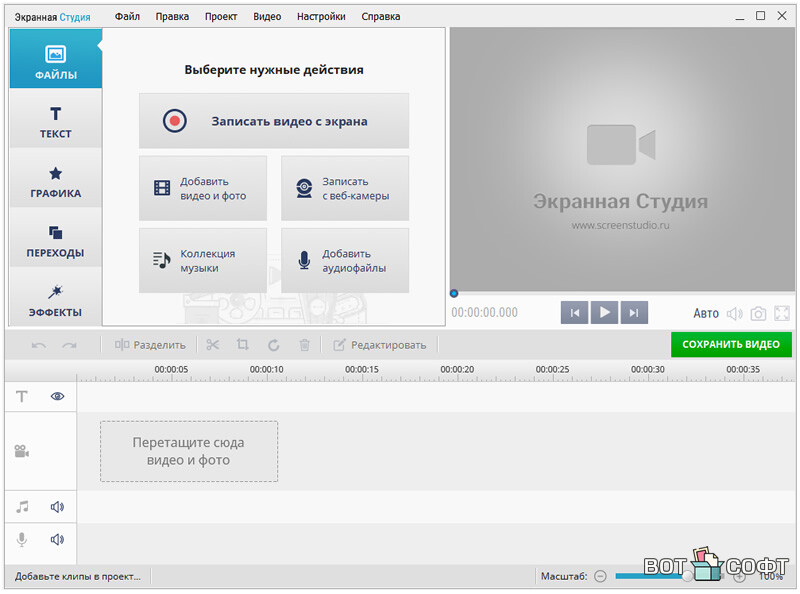The width and height of the screenshot is (800, 594).
Task: Click Записать видео с экрана button
Action: tap(274, 121)
